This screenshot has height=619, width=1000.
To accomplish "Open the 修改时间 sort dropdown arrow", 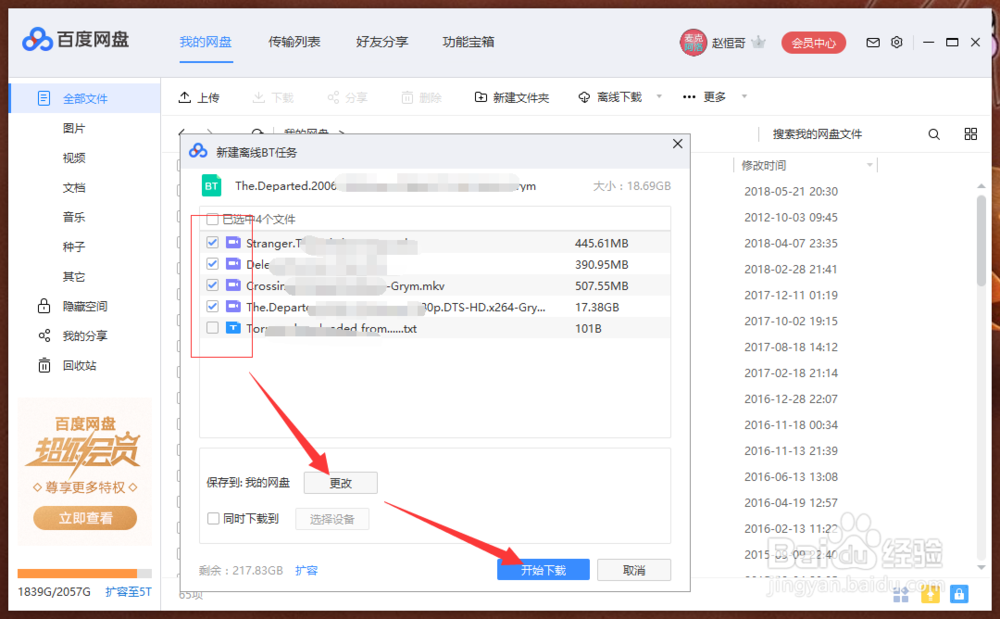I will [869, 165].
